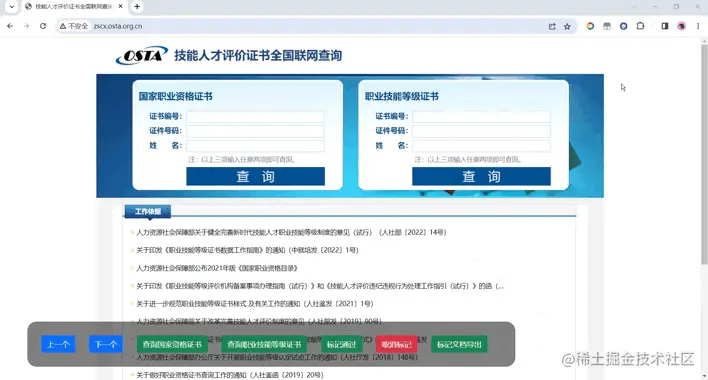Click 国家职业资格证书 panel heading

coord(175,96)
